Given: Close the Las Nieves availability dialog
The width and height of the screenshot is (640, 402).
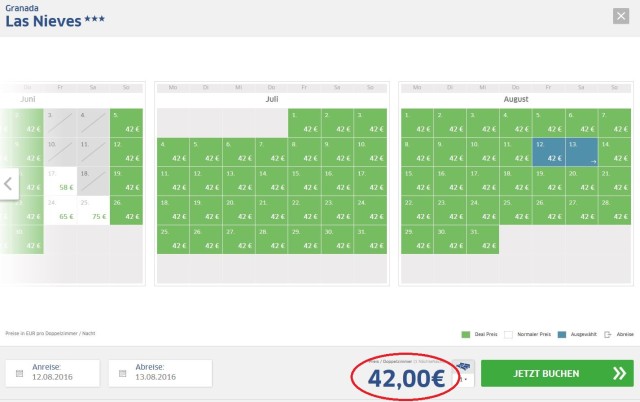Looking at the screenshot, I should coord(620,16).
